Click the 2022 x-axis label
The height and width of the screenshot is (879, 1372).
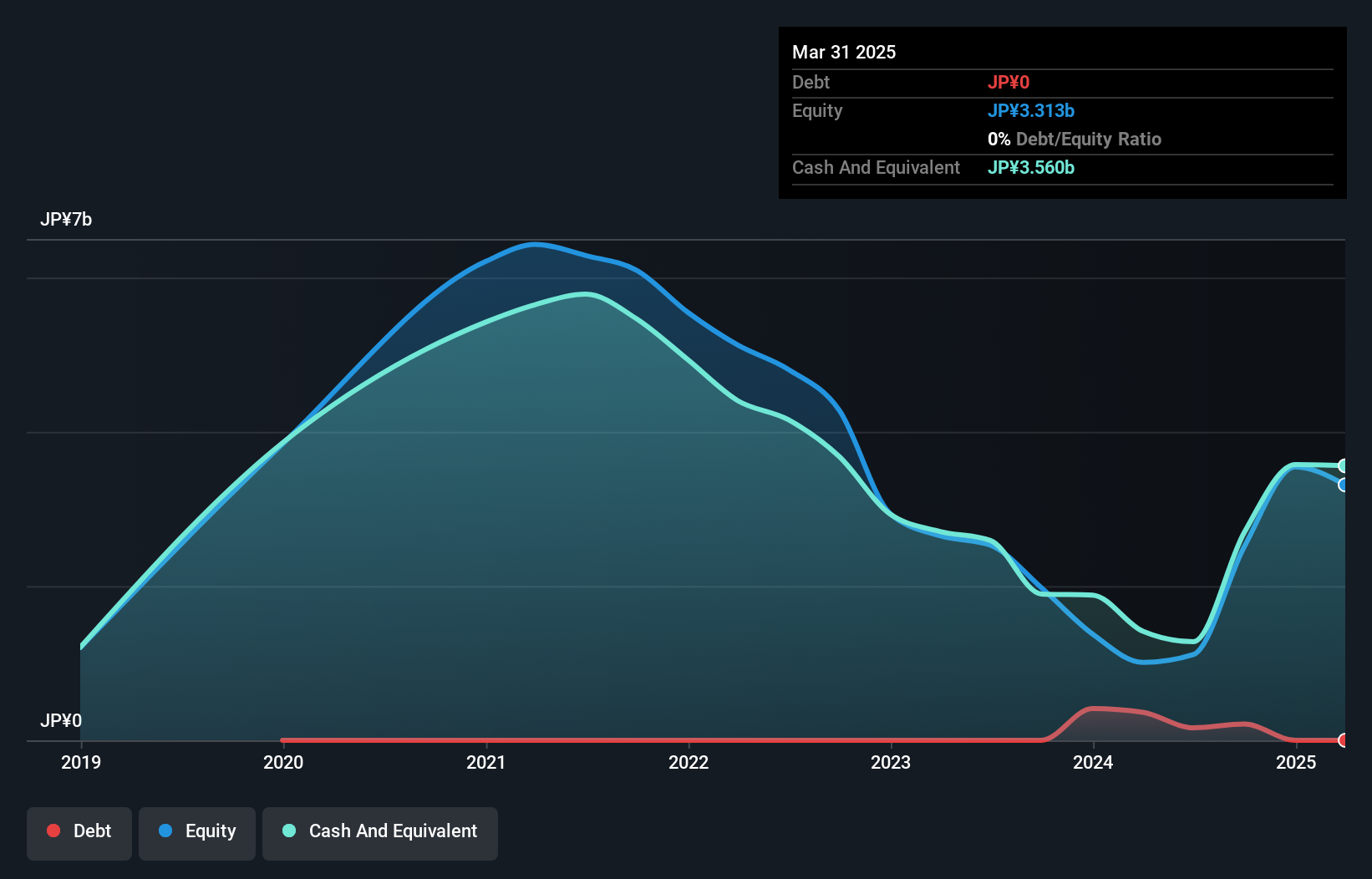pos(689,762)
